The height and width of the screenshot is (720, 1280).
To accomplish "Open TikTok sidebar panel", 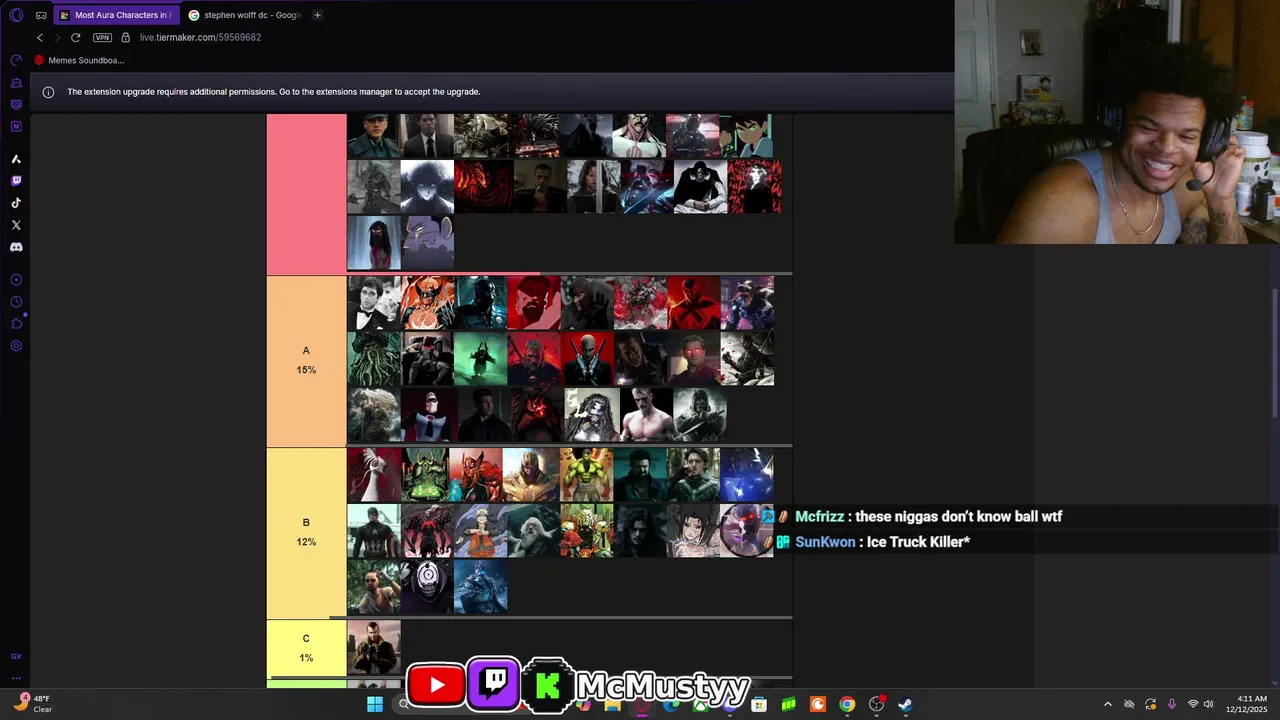I will (x=16, y=203).
